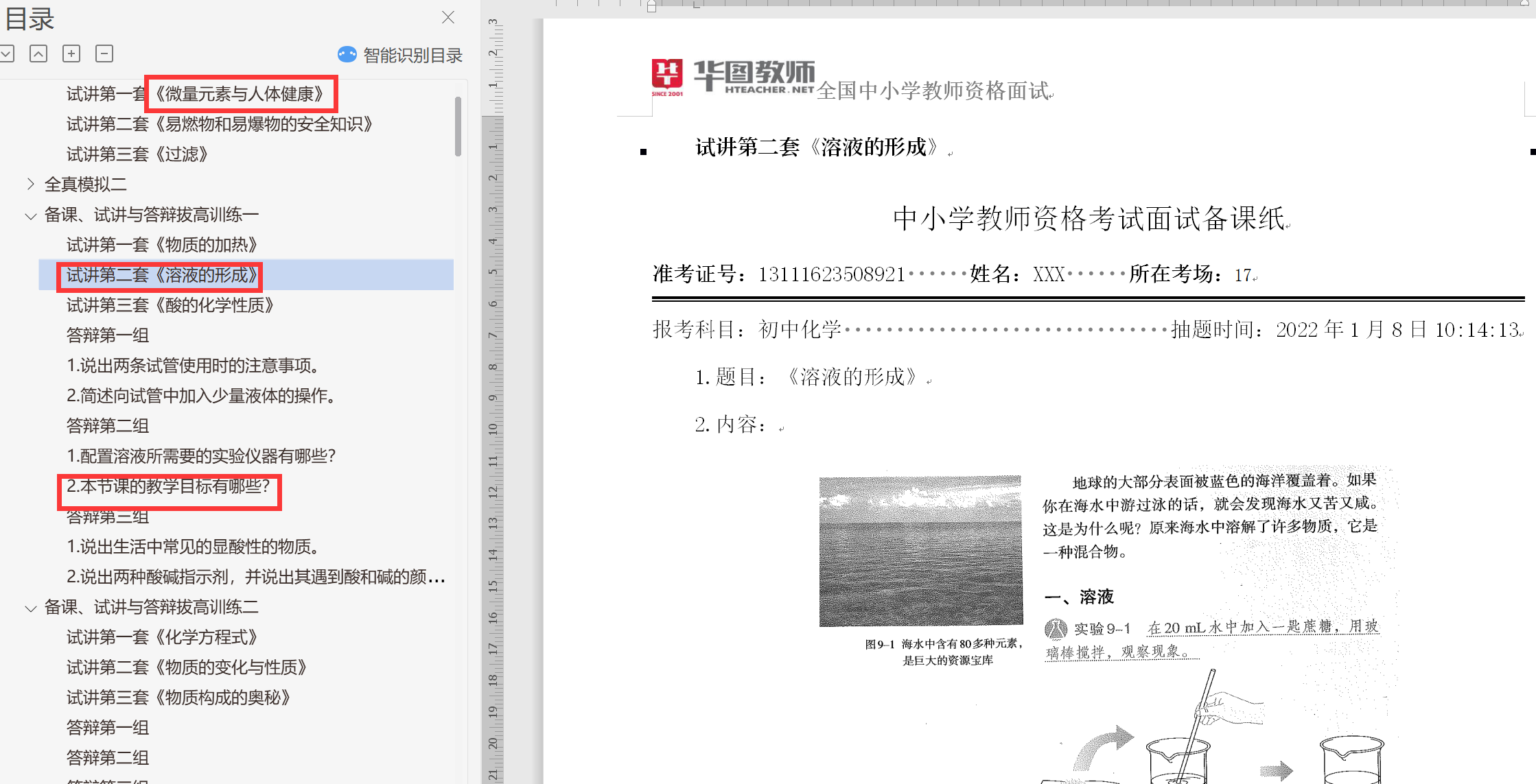Image resolution: width=1536 pixels, height=784 pixels.
Task: Click the blue smart-recognition robot icon
Action: pyautogui.click(x=347, y=55)
